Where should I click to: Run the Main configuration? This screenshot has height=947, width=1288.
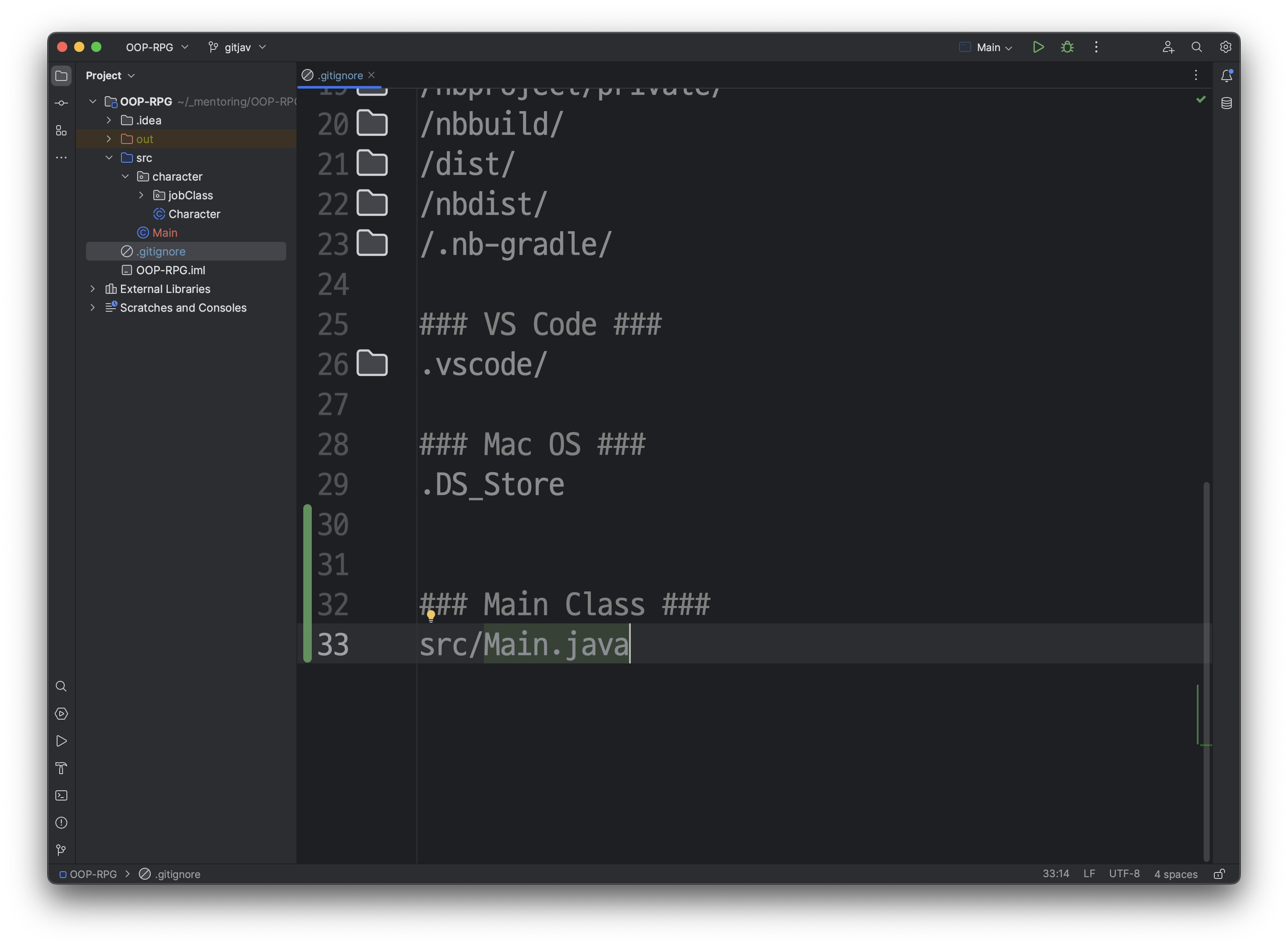(1038, 47)
